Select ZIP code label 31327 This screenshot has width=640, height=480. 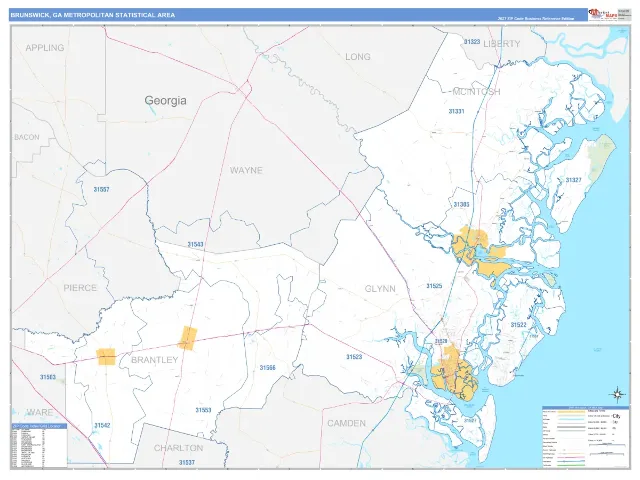tap(573, 180)
